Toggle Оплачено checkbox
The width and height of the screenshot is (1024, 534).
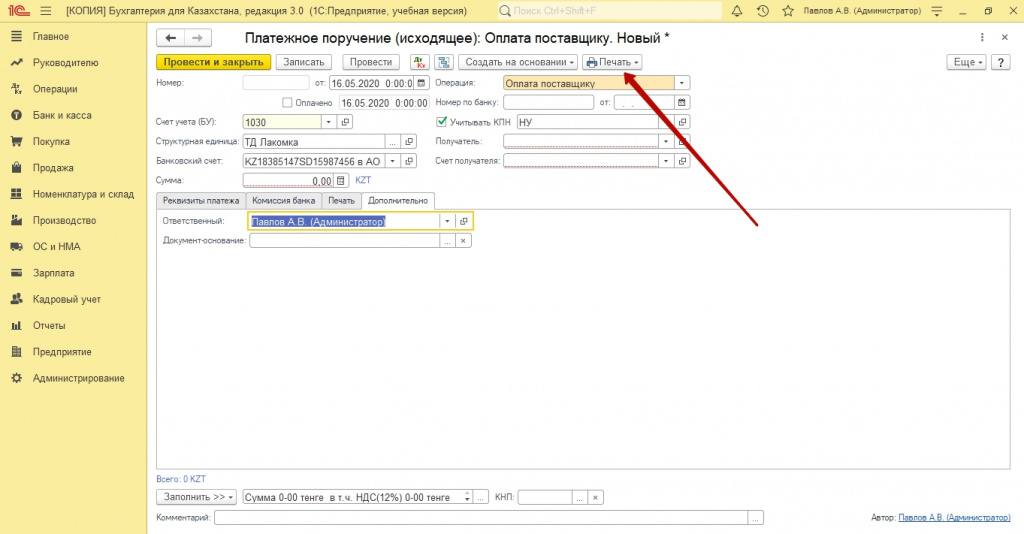point(287,102)
